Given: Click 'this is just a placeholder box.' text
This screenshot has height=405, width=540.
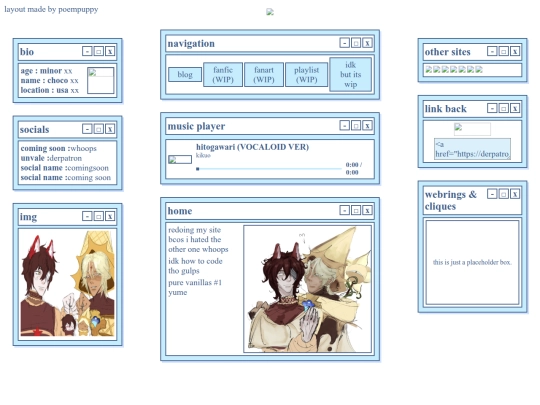Looking at the screenshot, I should [x=472, y=262].
